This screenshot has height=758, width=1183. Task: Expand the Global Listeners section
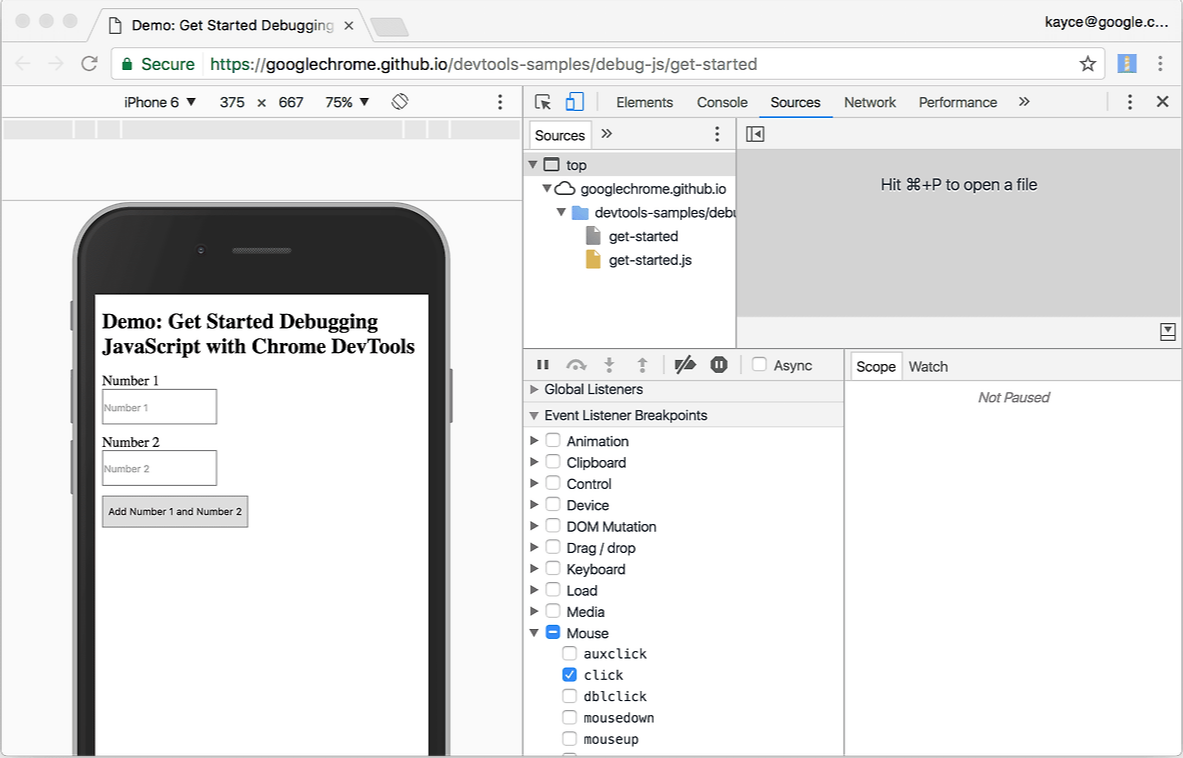click(x=534, y=389)
